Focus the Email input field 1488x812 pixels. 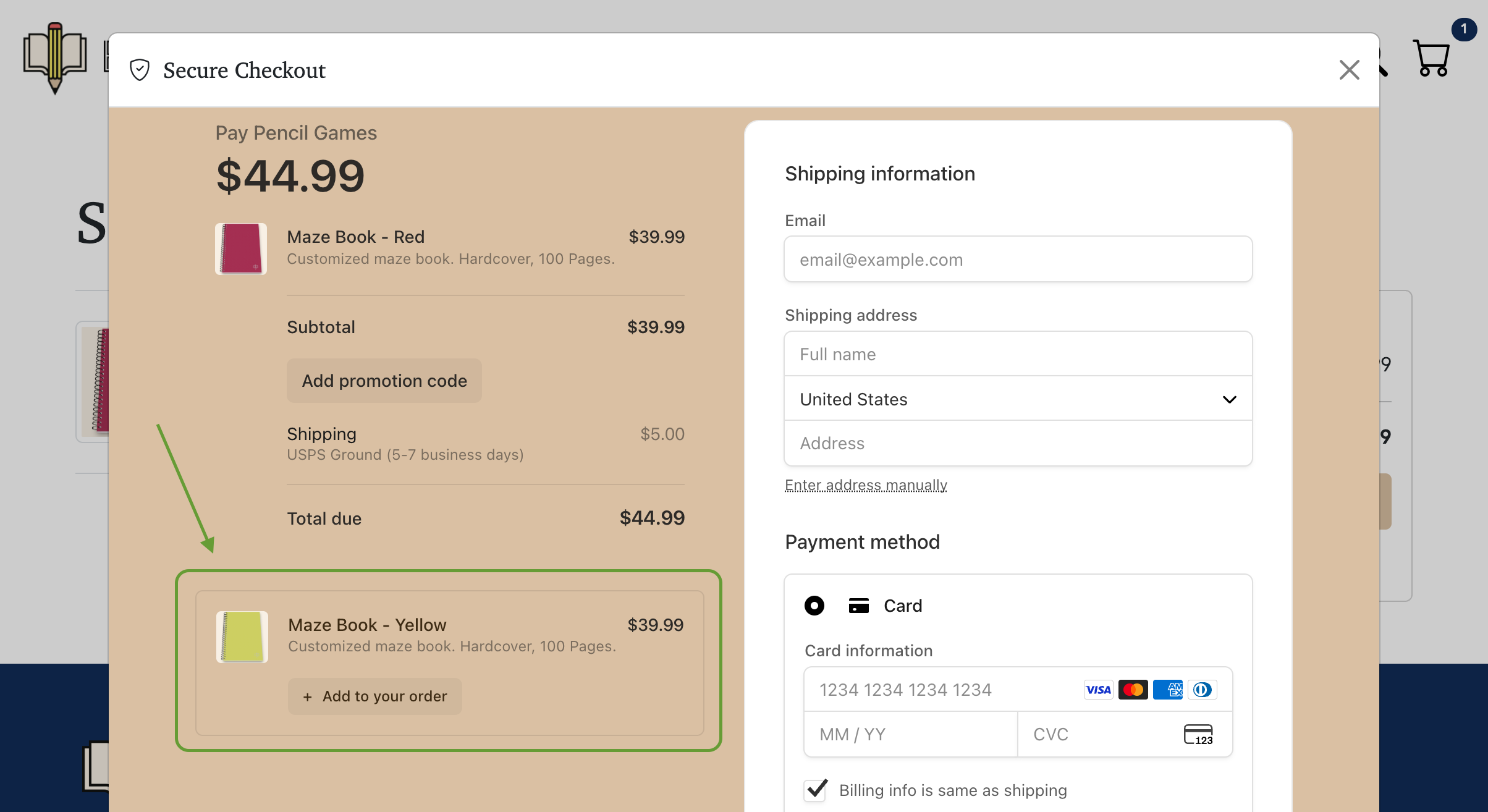click(1018, 260)
